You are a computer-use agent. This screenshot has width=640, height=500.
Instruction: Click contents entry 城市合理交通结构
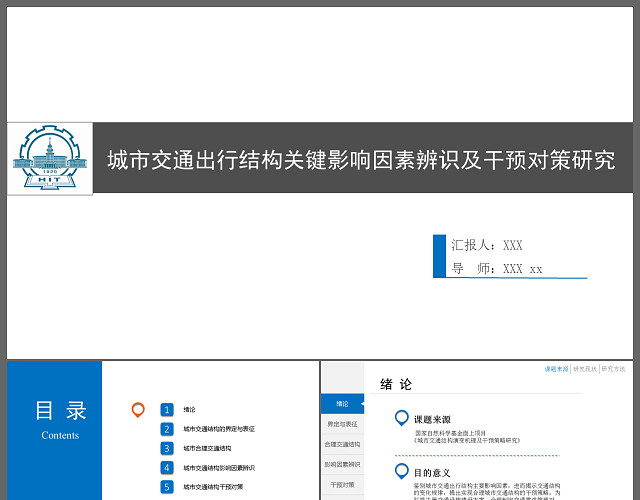tap(207, 448)
